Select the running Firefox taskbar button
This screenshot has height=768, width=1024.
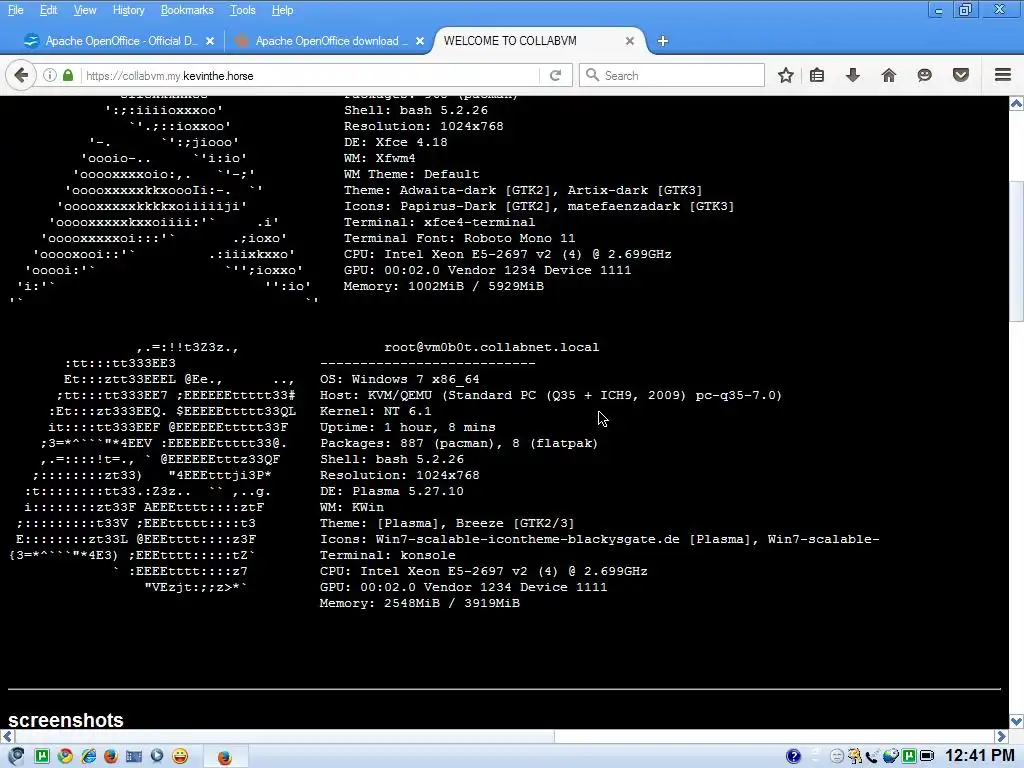225,757
